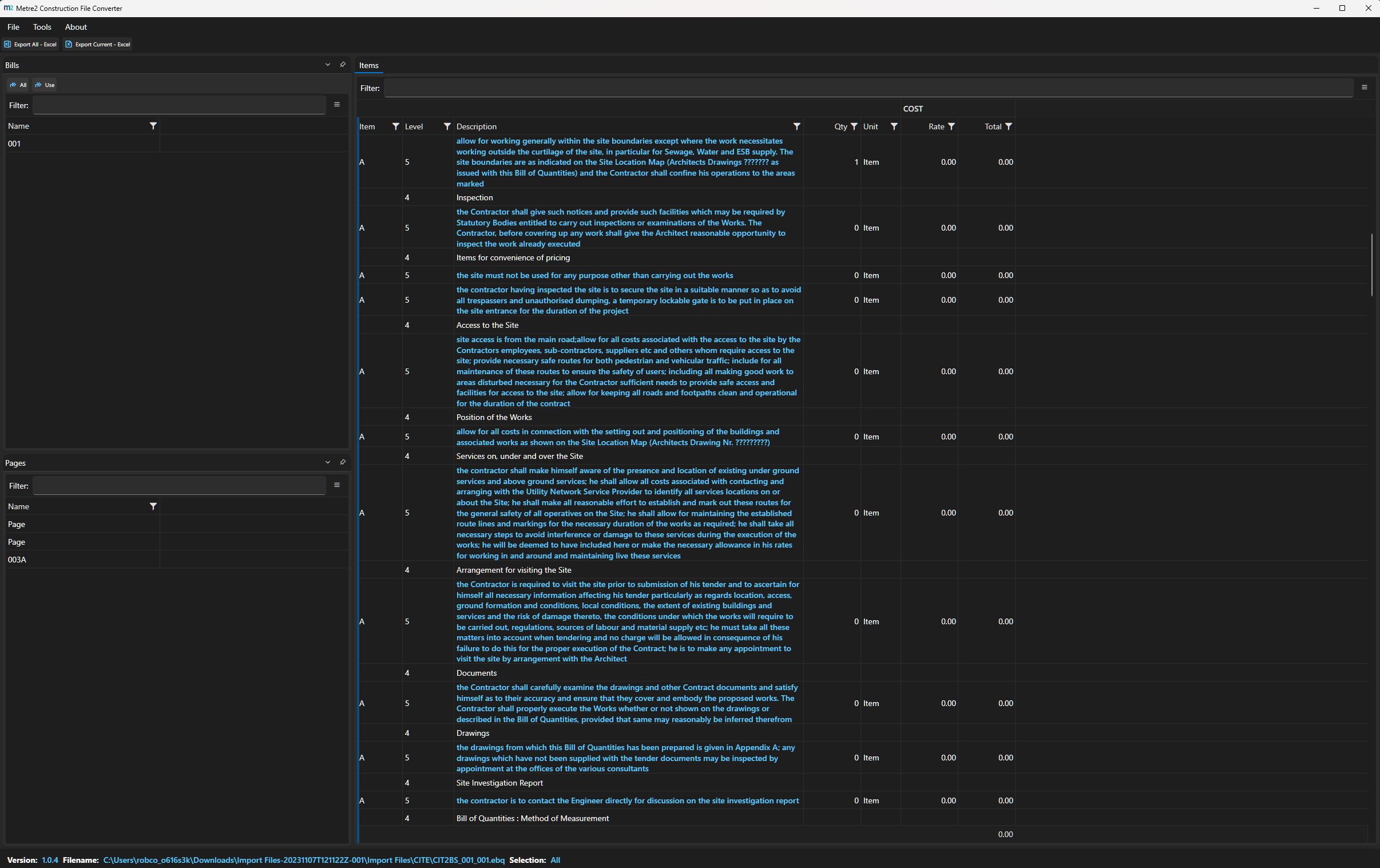
Task: Click Export Current - Excel button
Action: pyautogui.click(x=98, y=44)
